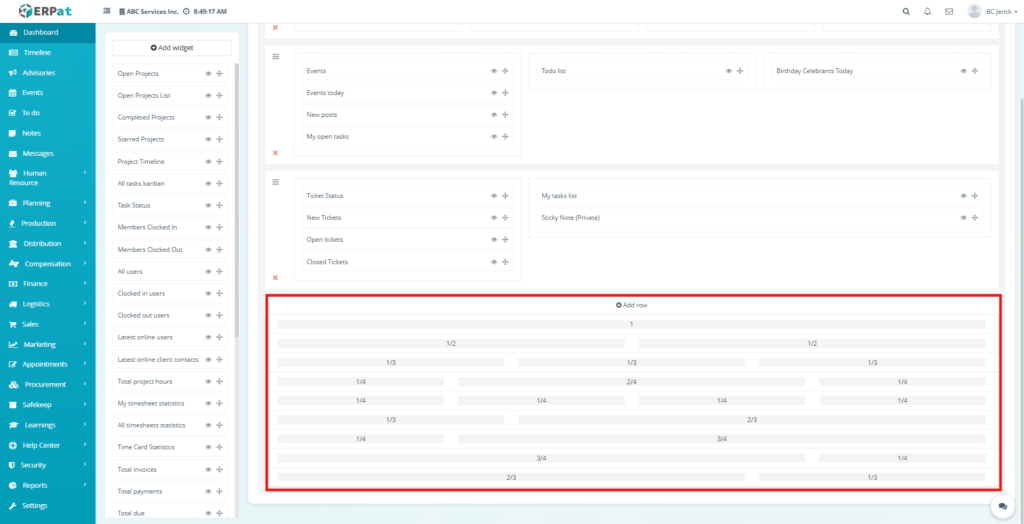Image resolution: width=1024 pixels, height=524 pixels.
Task: Toggle eye icon for New posts widget
Action: tap(494, 114)
